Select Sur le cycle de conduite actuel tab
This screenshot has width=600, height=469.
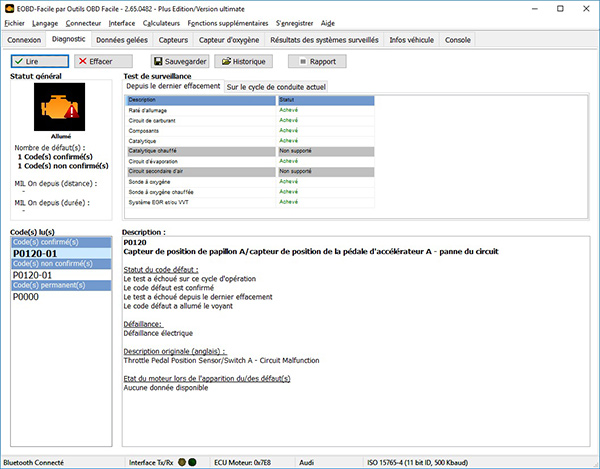point(276,87)
